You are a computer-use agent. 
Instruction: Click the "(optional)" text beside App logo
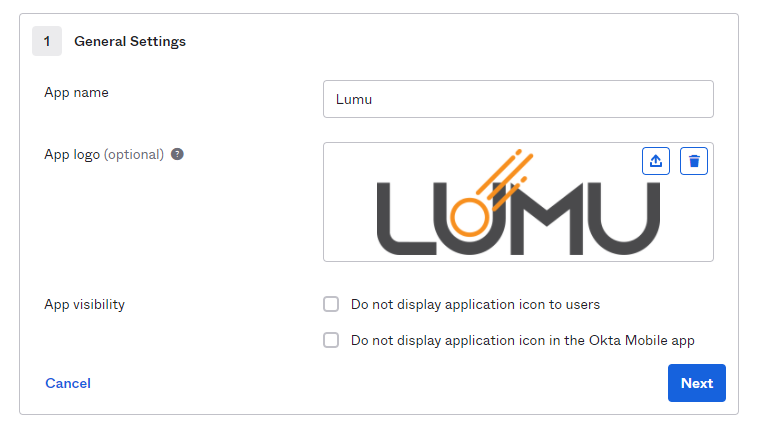pos(134,155)
